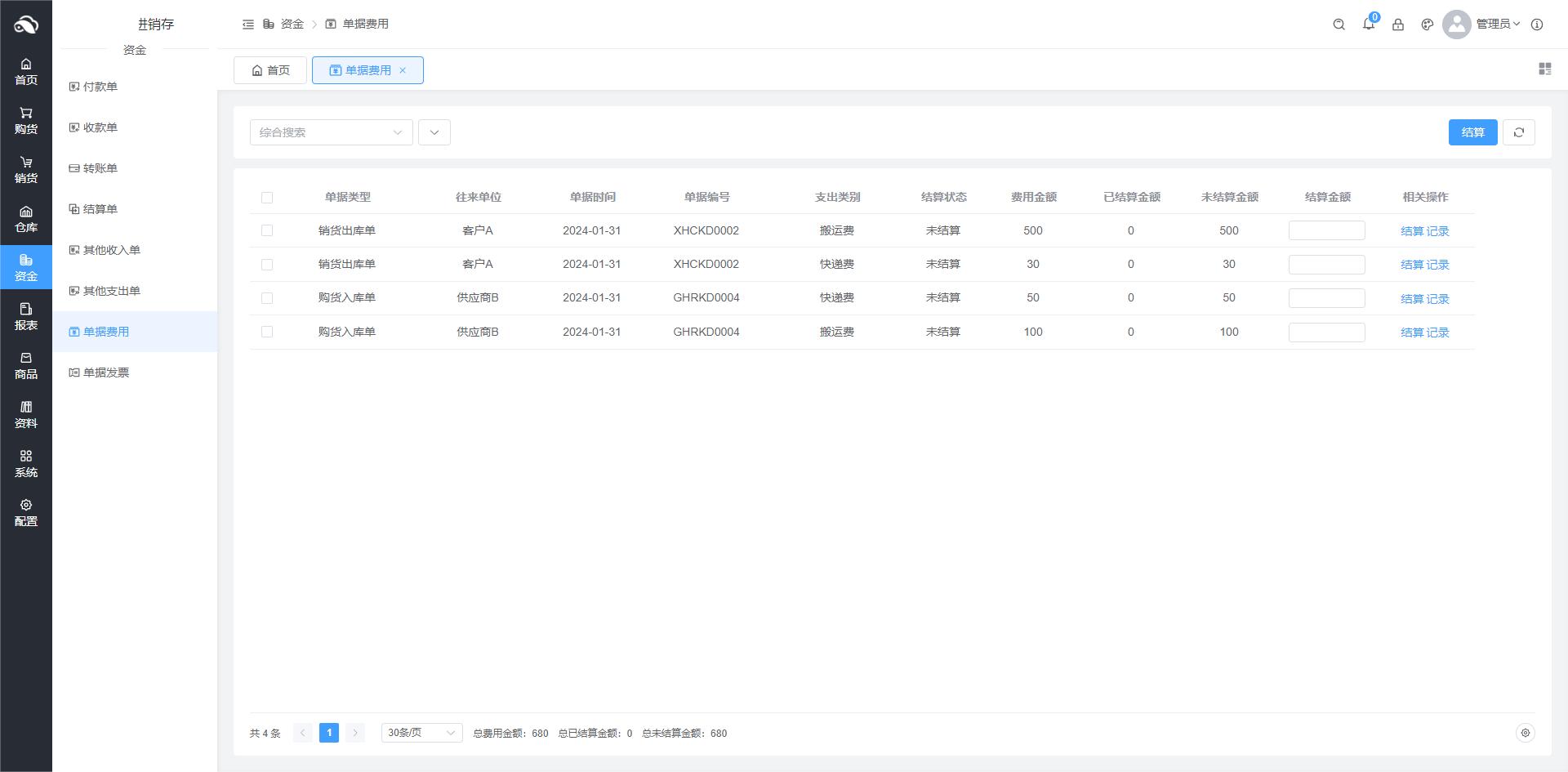Click 记录 link in the first row
Screen dimensions: 1568x772
point(1438,231)
